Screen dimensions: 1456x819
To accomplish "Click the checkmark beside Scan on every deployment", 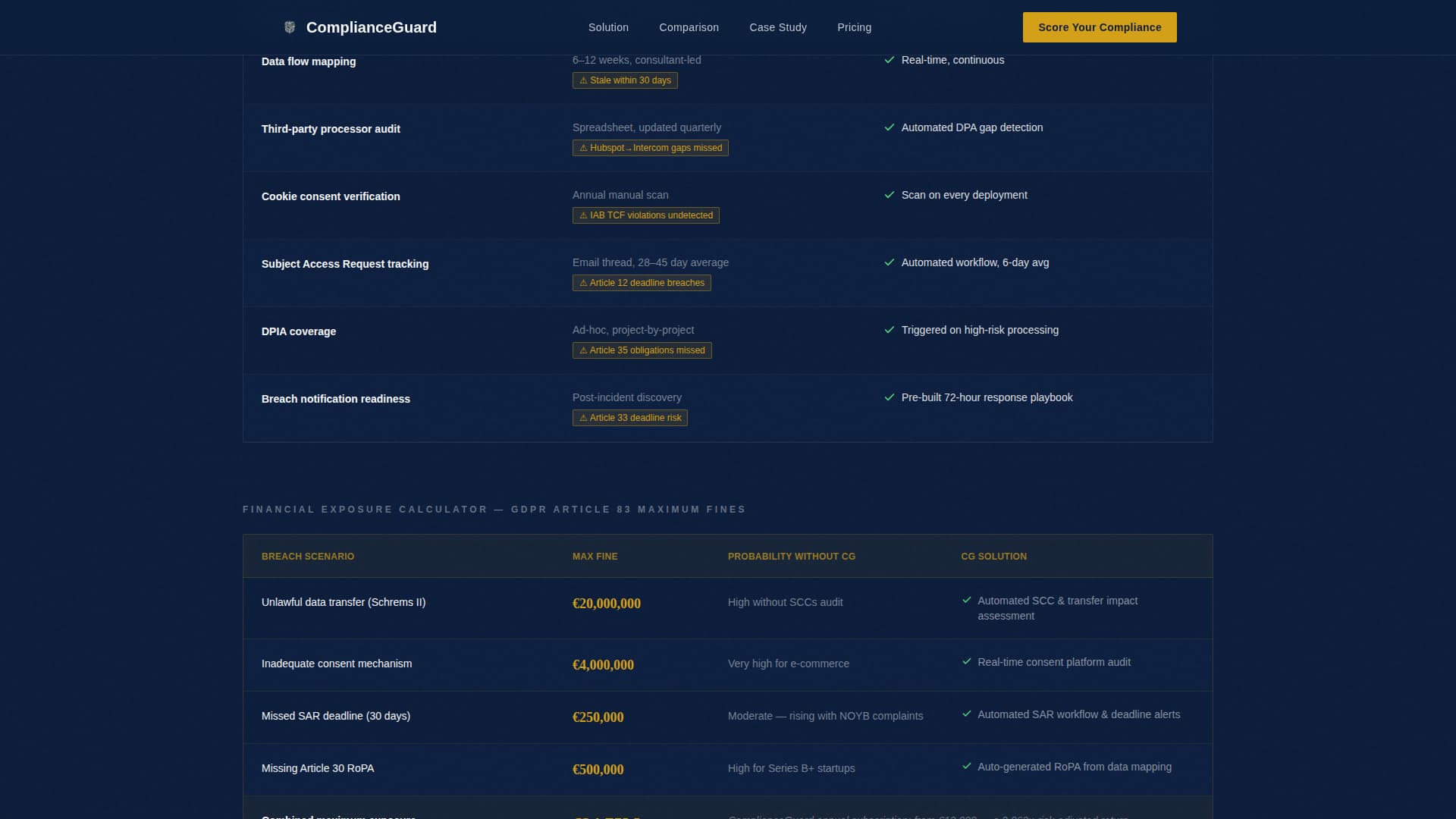I will tap(889, 196).
